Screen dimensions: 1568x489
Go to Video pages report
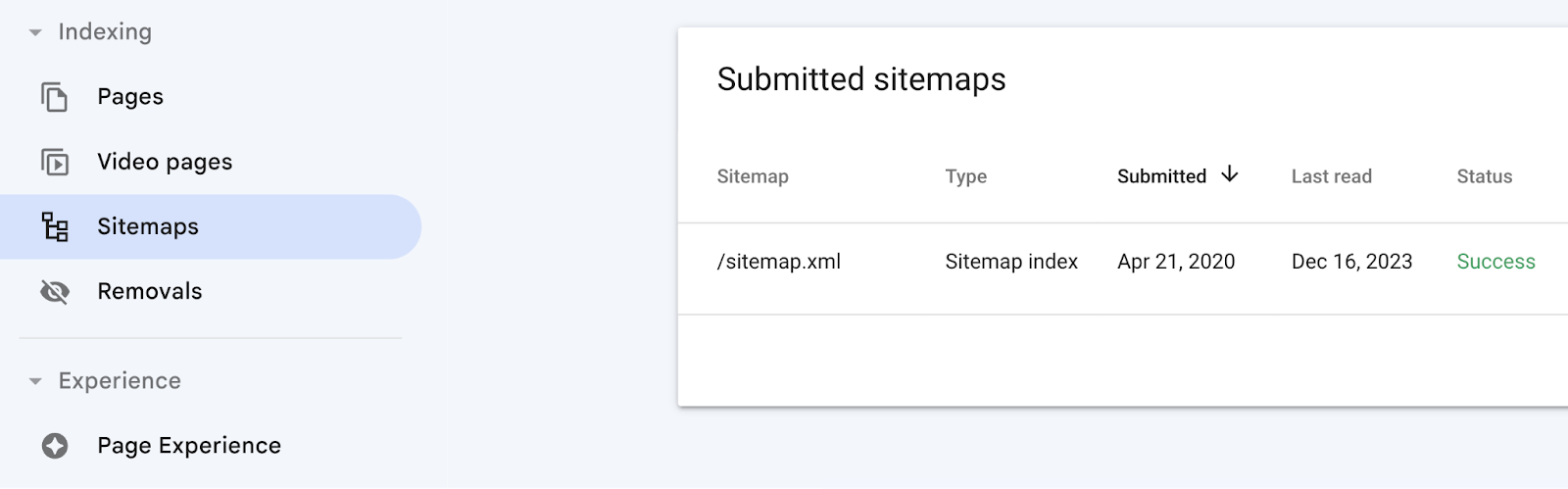pyautogui.click(x=165, y=162)
